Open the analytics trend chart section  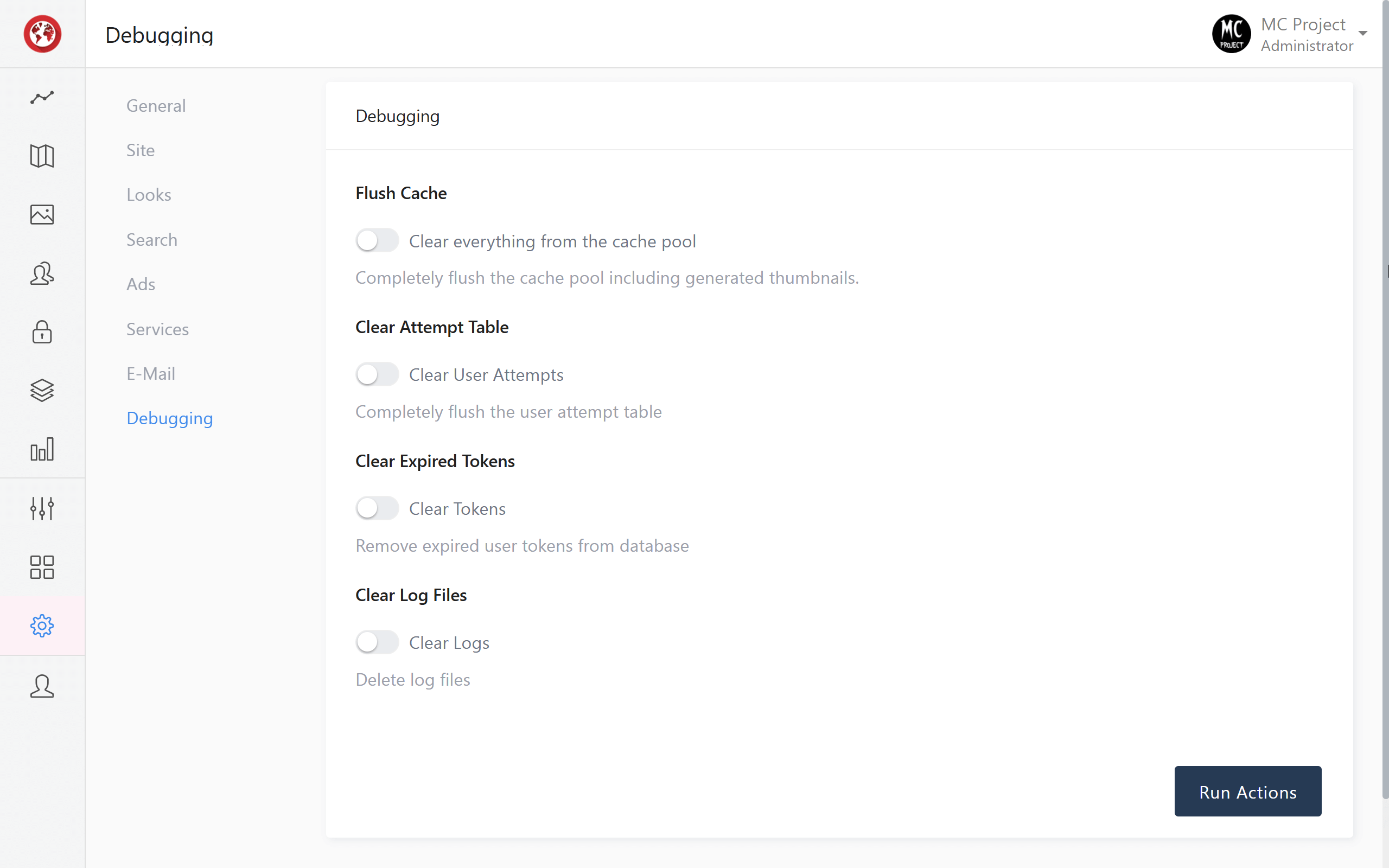click(42, 98)
